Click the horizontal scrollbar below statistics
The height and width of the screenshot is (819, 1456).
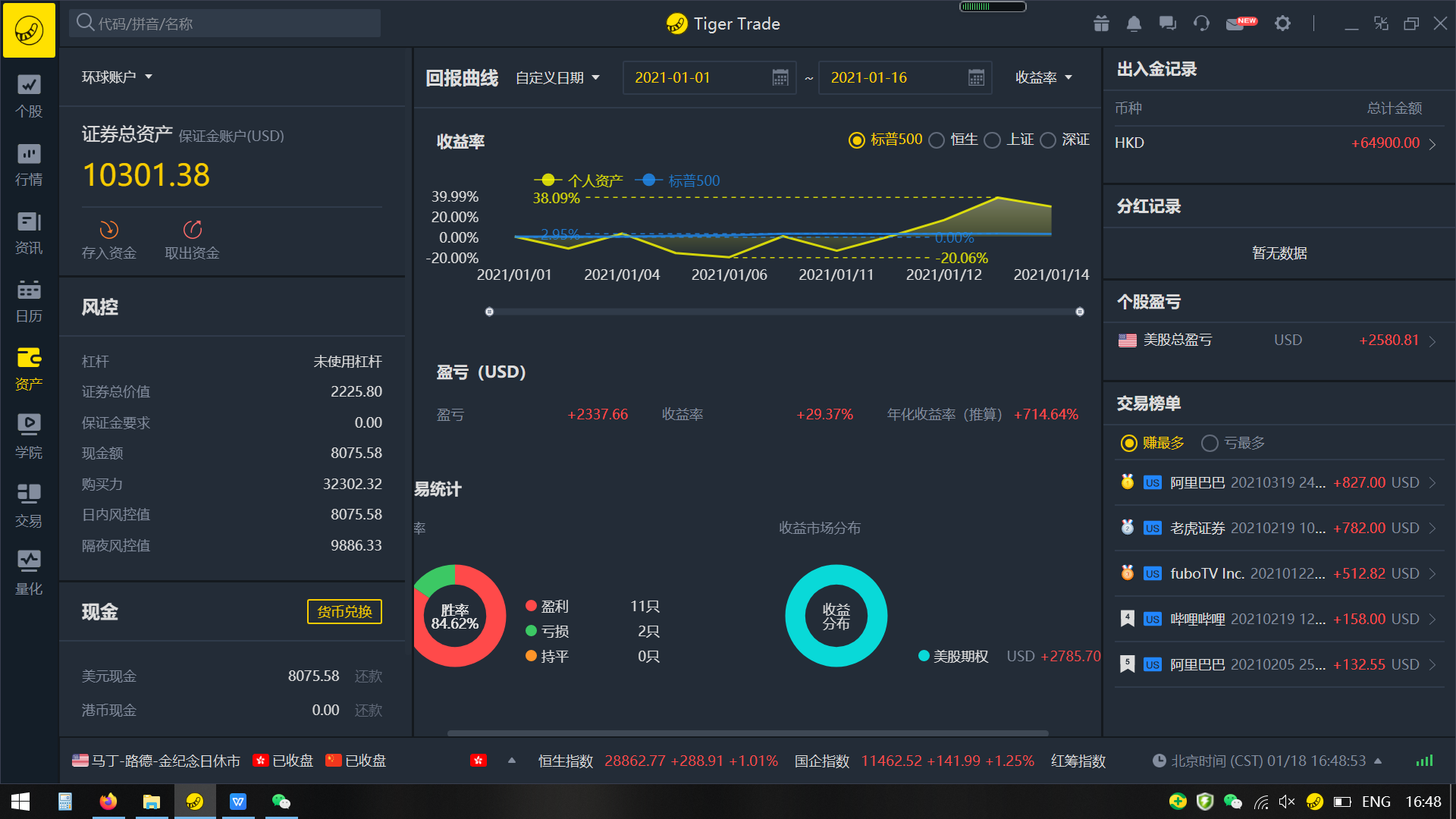pyautogui.click(x=748, y=733)
